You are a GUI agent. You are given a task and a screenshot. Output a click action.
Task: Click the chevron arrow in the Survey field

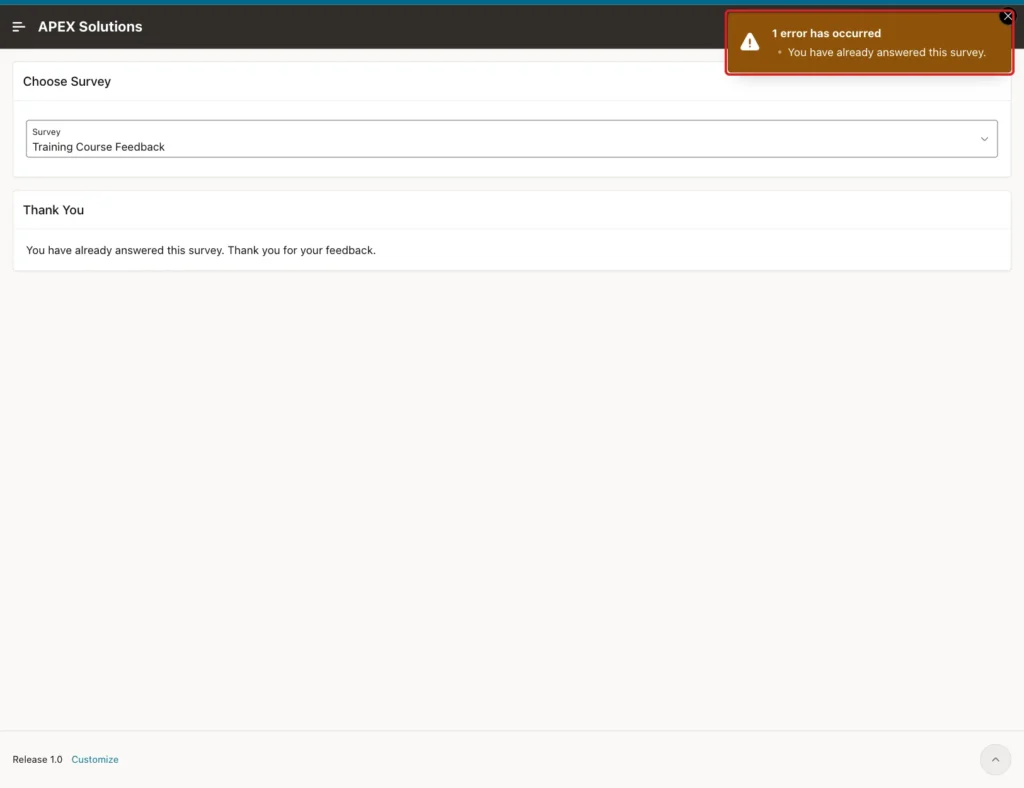(x=984, y=139)
